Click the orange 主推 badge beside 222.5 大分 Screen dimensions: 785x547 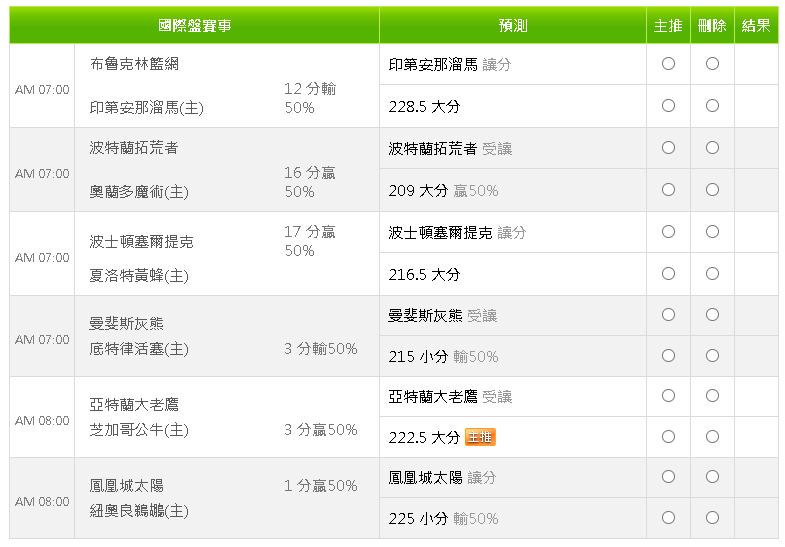coord(480,437)
